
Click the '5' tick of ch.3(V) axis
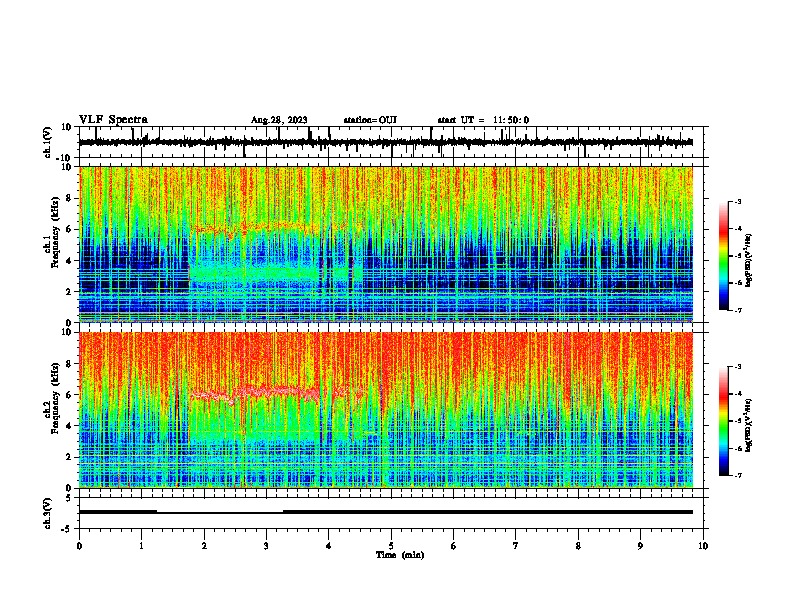point(70,498)
